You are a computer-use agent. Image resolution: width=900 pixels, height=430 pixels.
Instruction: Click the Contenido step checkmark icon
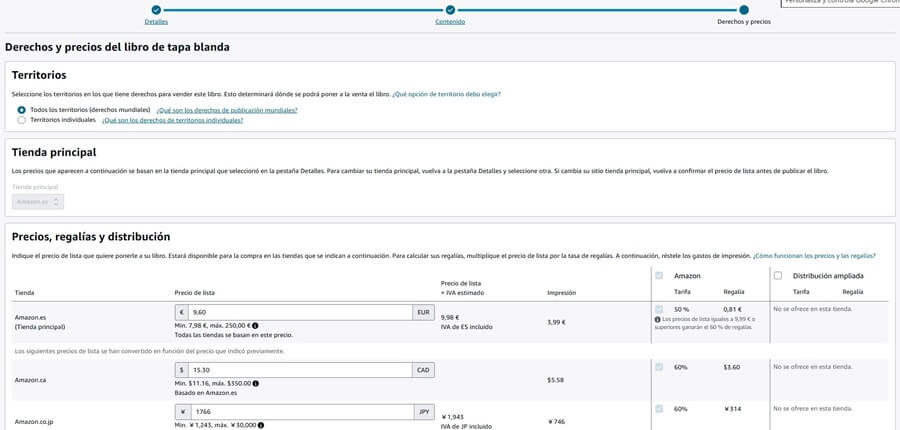click(x=450, y=10)
